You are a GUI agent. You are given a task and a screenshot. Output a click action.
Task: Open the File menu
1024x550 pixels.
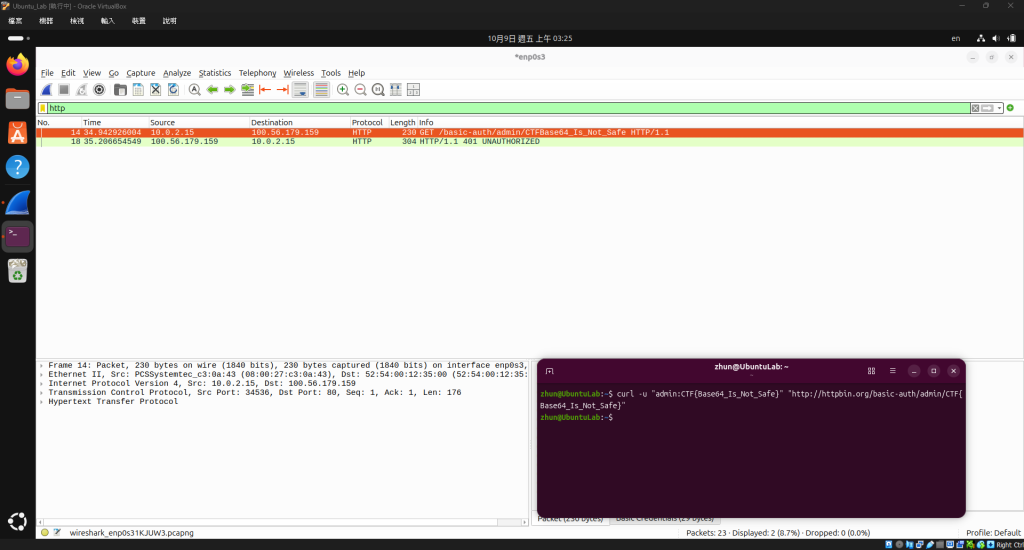(x=47, y=73)
